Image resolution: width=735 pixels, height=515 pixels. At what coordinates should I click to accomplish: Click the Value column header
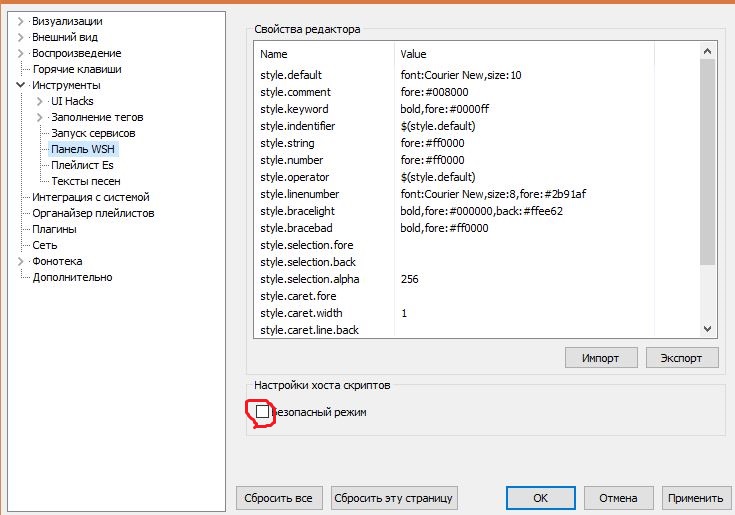(414, 54)
